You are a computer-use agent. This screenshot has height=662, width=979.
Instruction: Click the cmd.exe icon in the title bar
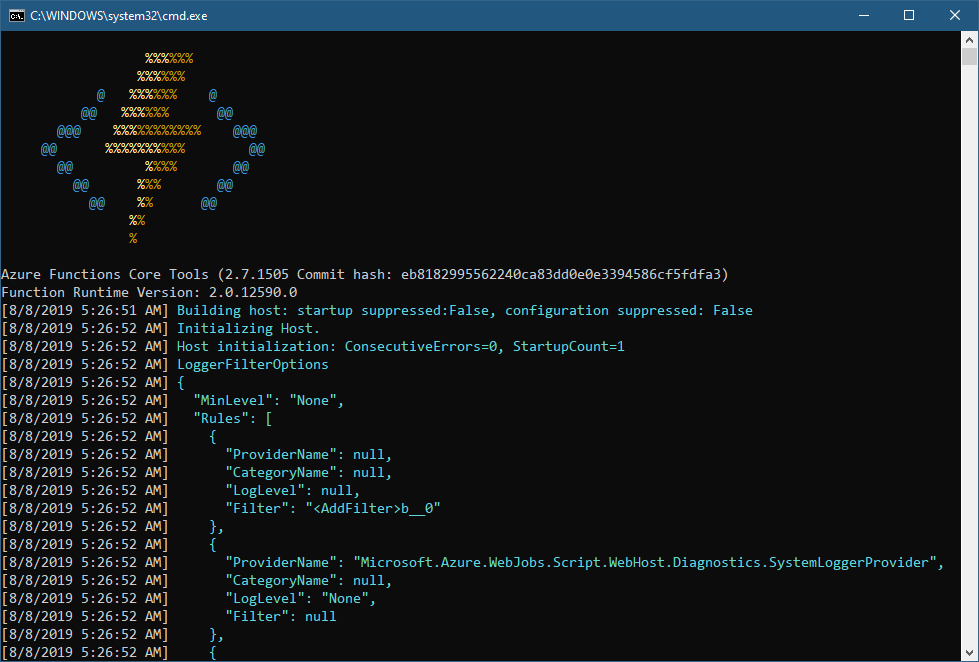[16, 16]
